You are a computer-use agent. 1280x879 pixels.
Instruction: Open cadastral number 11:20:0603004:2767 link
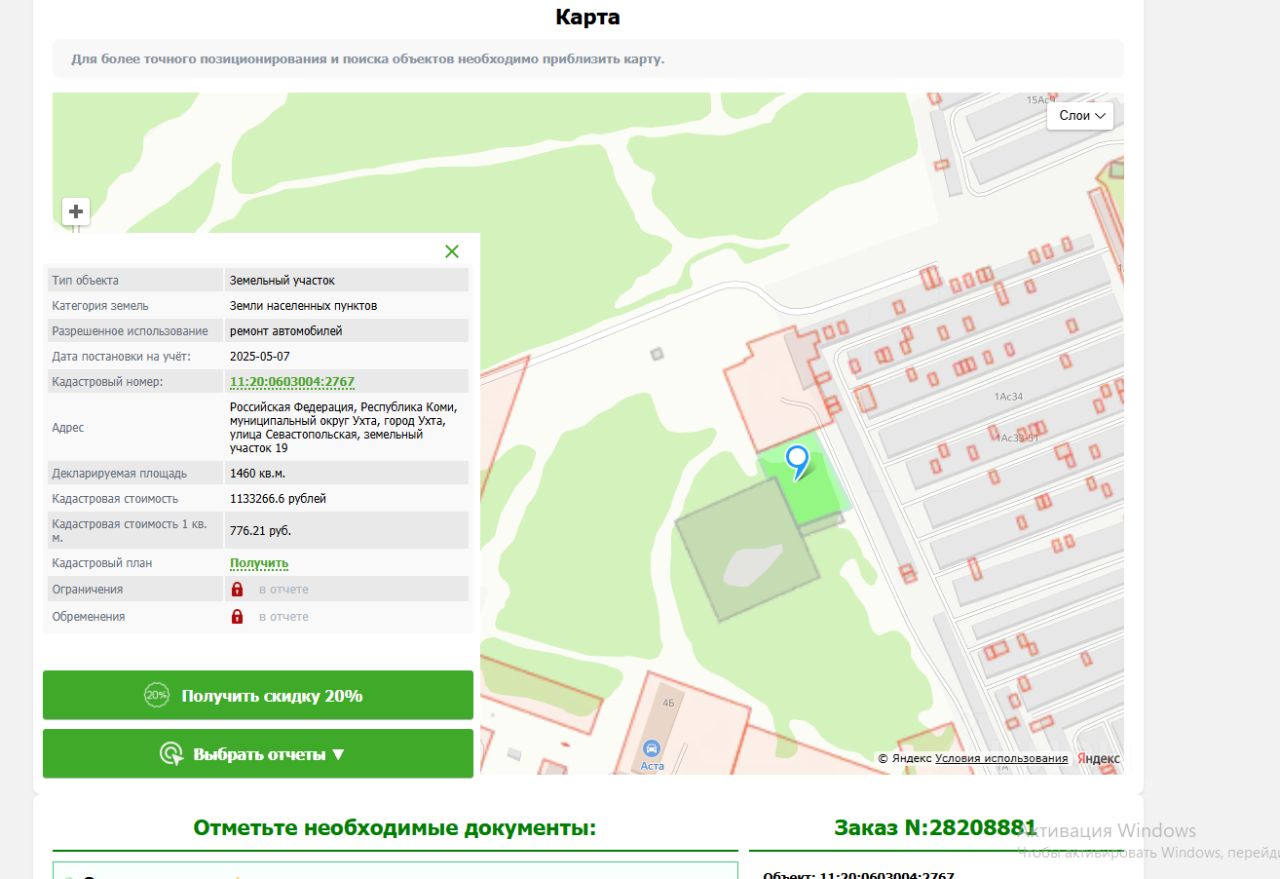coord(292,382)
